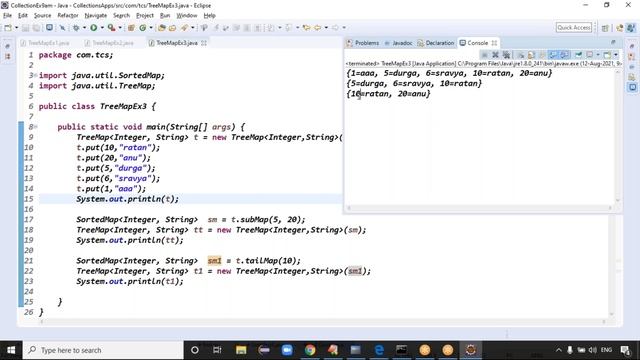Switch to the Problems view tab

(x=363, y=43)
